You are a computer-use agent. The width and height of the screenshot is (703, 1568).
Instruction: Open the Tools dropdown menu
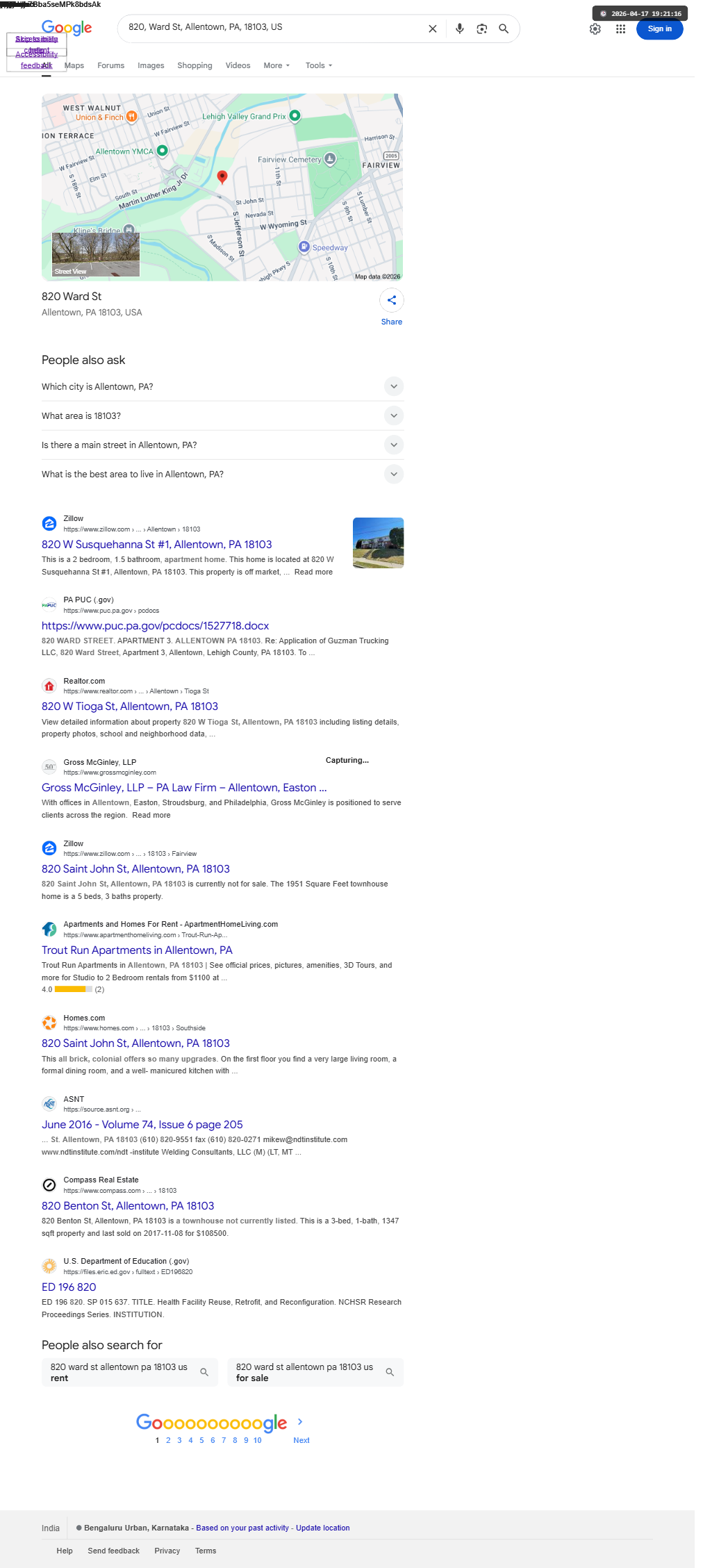click(x=319, y=65)
